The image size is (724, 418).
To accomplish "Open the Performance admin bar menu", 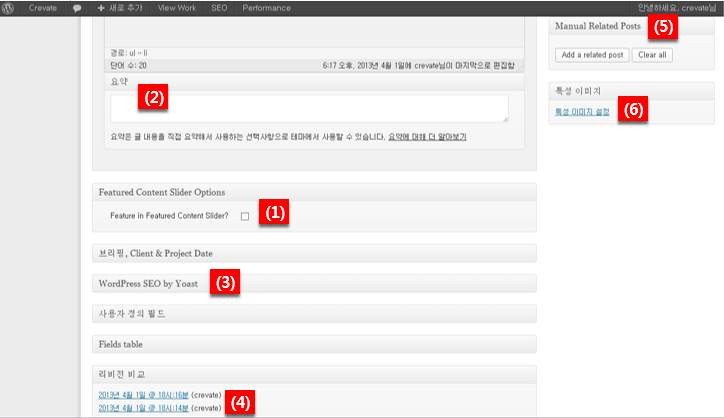I will [x=266, y=8].
